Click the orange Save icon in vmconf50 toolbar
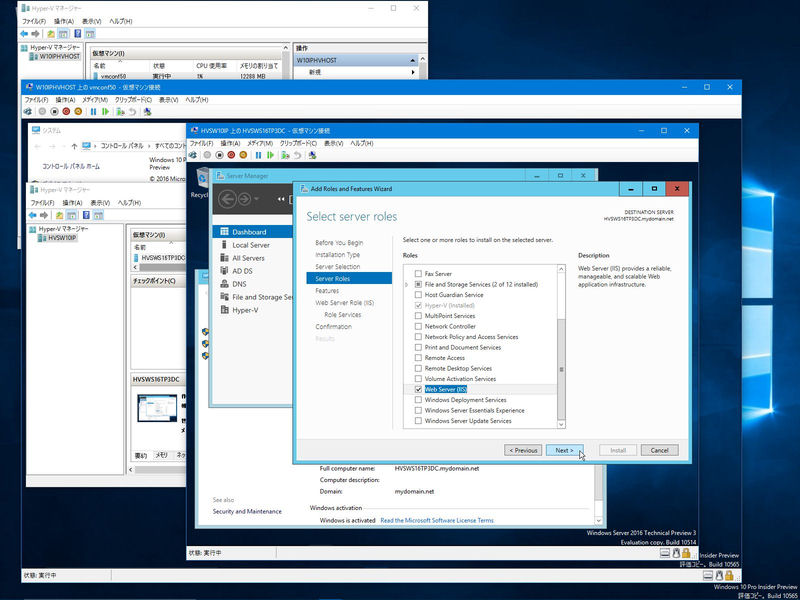 [x=78, y=111]
